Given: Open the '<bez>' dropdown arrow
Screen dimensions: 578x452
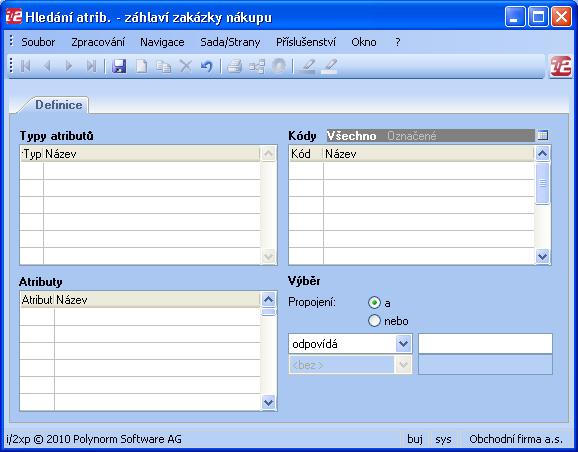Looking at the screenshot, I should pyautogui.click(x=404, y=365).
